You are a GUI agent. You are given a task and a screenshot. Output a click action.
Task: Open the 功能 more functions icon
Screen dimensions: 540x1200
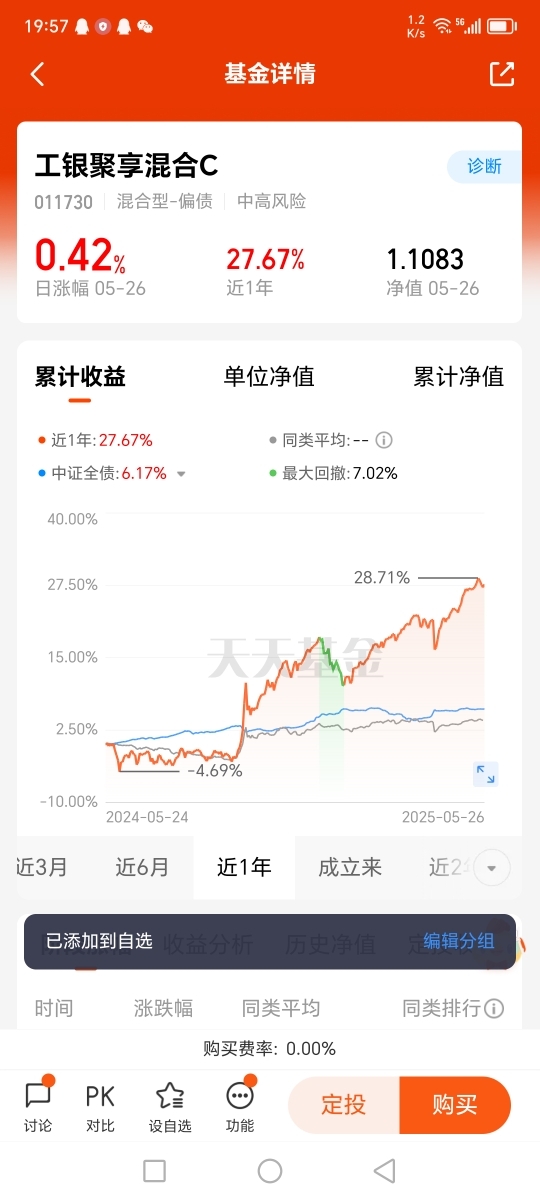(x=240, y=1105)
